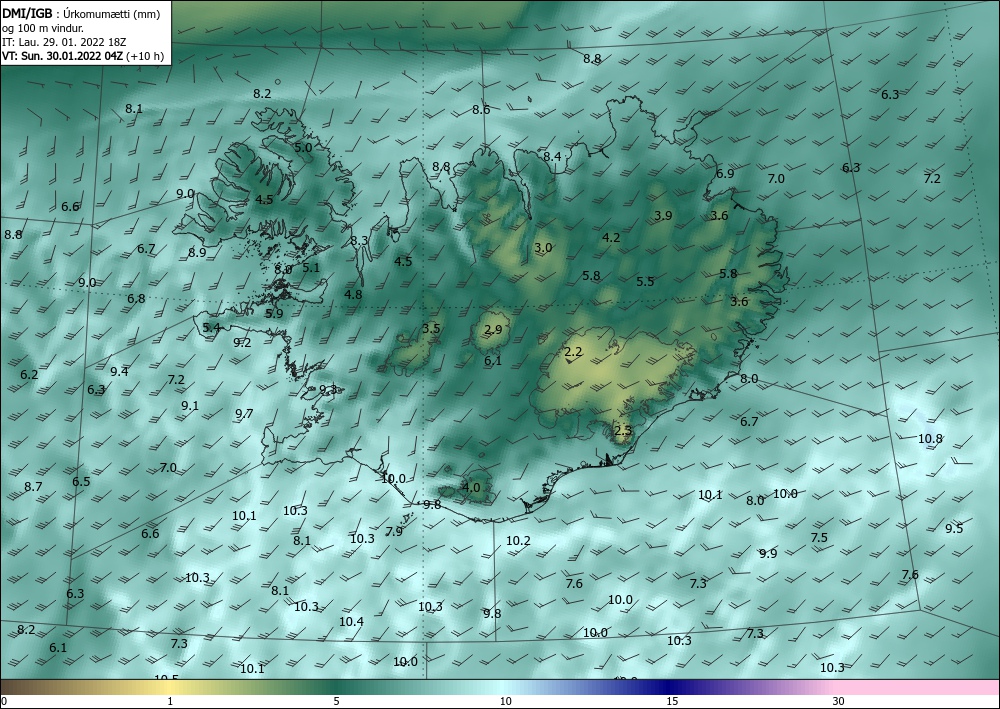The height and width of the screenshot is (709, 1000).
Task: Click the 8.6 value north of Iceland
Action: point(481,110)
